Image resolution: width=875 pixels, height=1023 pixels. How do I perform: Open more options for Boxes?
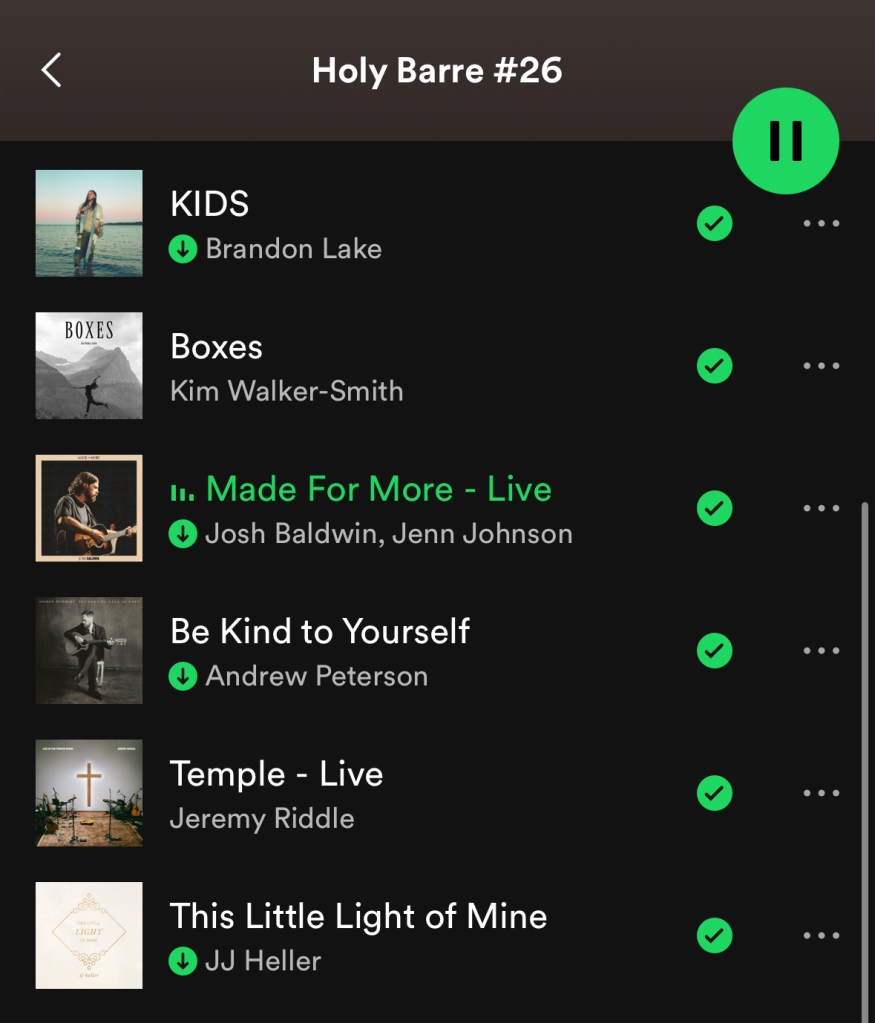point(821,365)
